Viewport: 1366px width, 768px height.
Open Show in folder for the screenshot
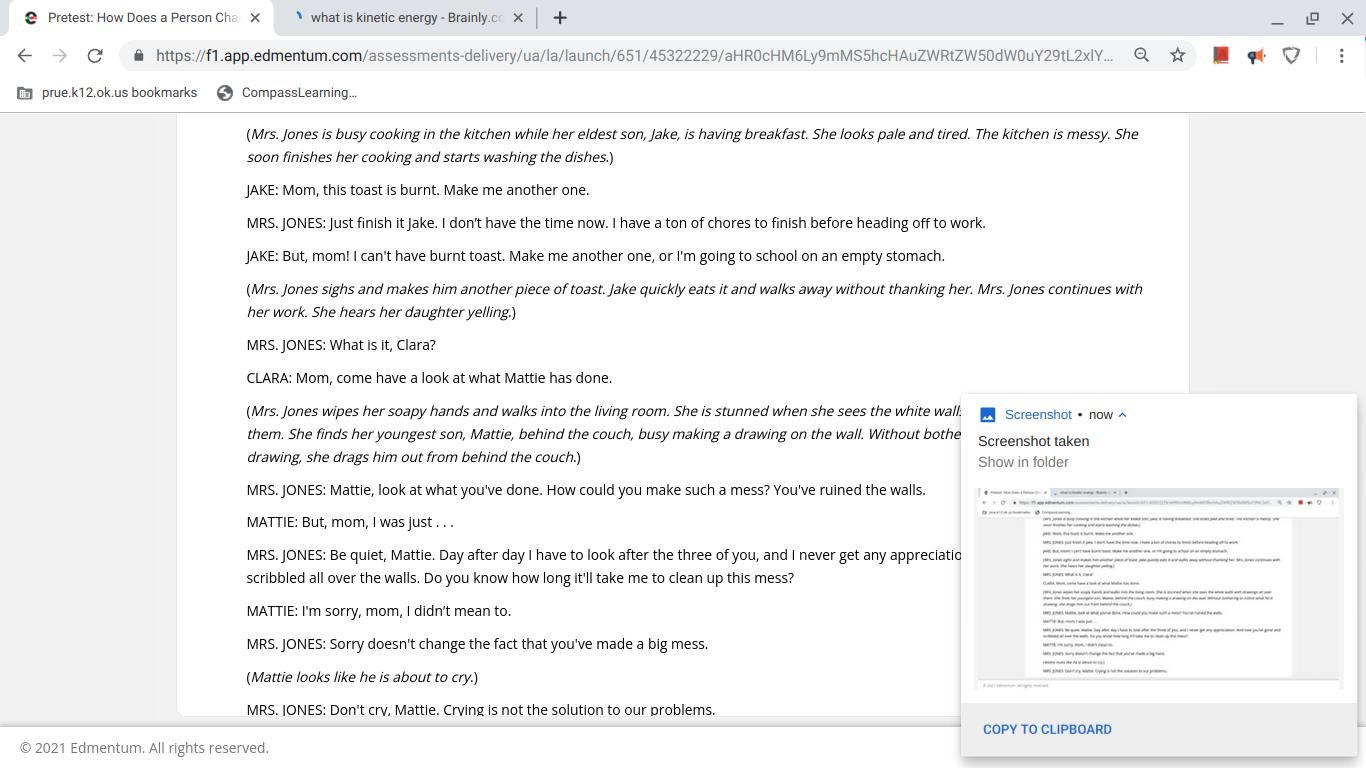(1023, 462)
